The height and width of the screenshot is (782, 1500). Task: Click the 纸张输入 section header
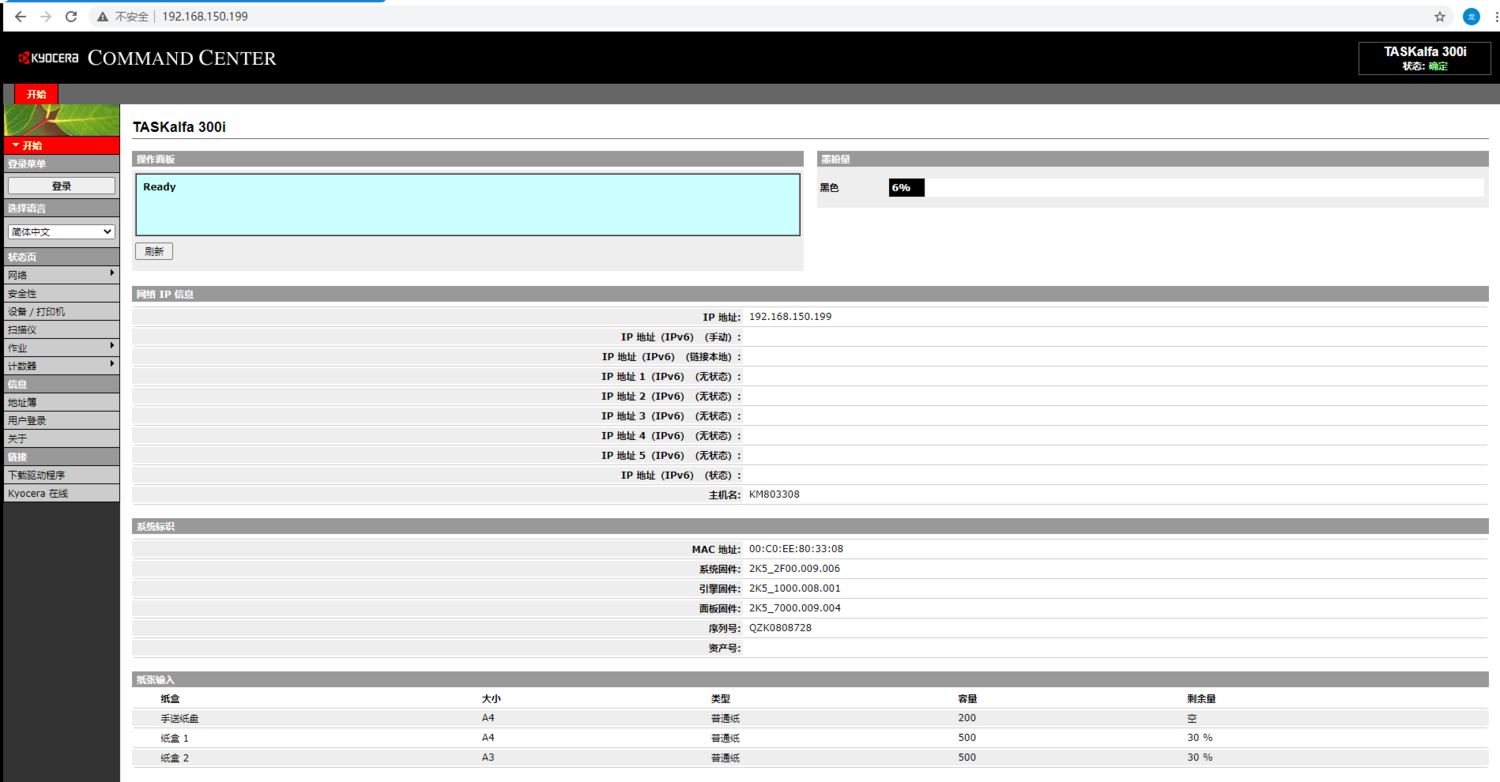click(x=810, y=679)
